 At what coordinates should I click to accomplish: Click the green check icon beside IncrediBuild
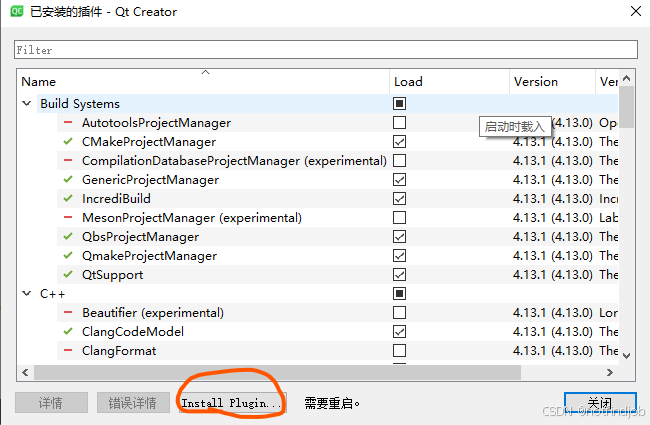[68, 199]
